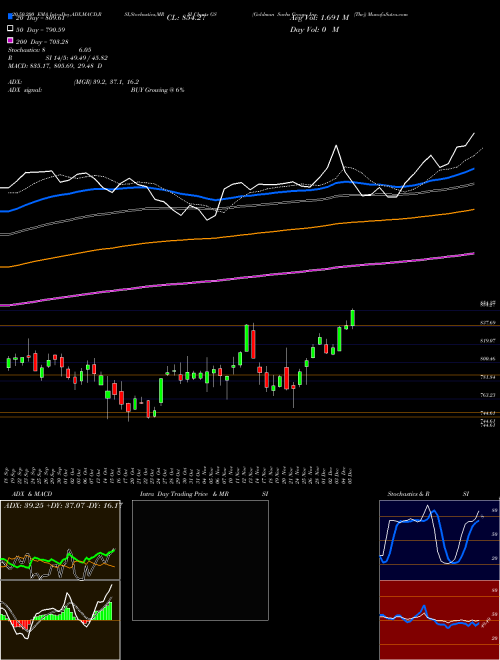Click the 793.94 price axis label
This screenshot has width=500, height=660.
coord(488,377)
